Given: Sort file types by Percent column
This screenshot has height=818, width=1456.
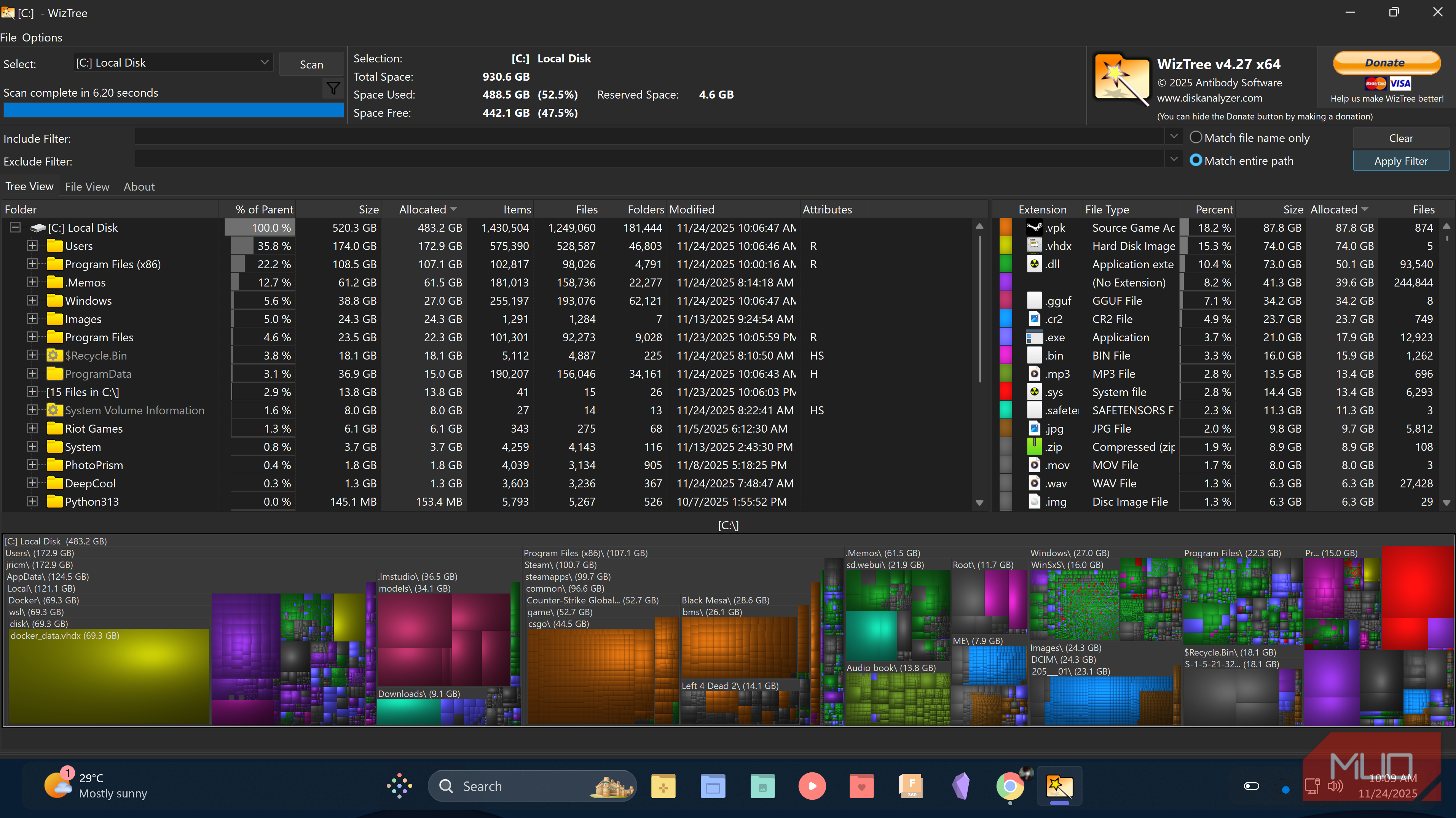Looking at the screenshot, I should 1208,209.
